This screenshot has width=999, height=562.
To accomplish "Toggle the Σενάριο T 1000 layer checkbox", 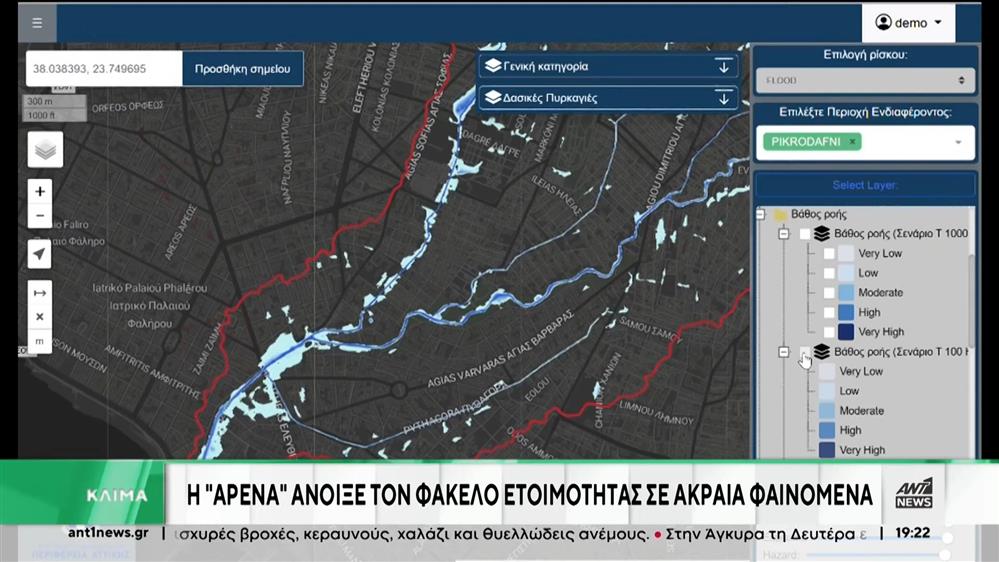I will point(805,234).
